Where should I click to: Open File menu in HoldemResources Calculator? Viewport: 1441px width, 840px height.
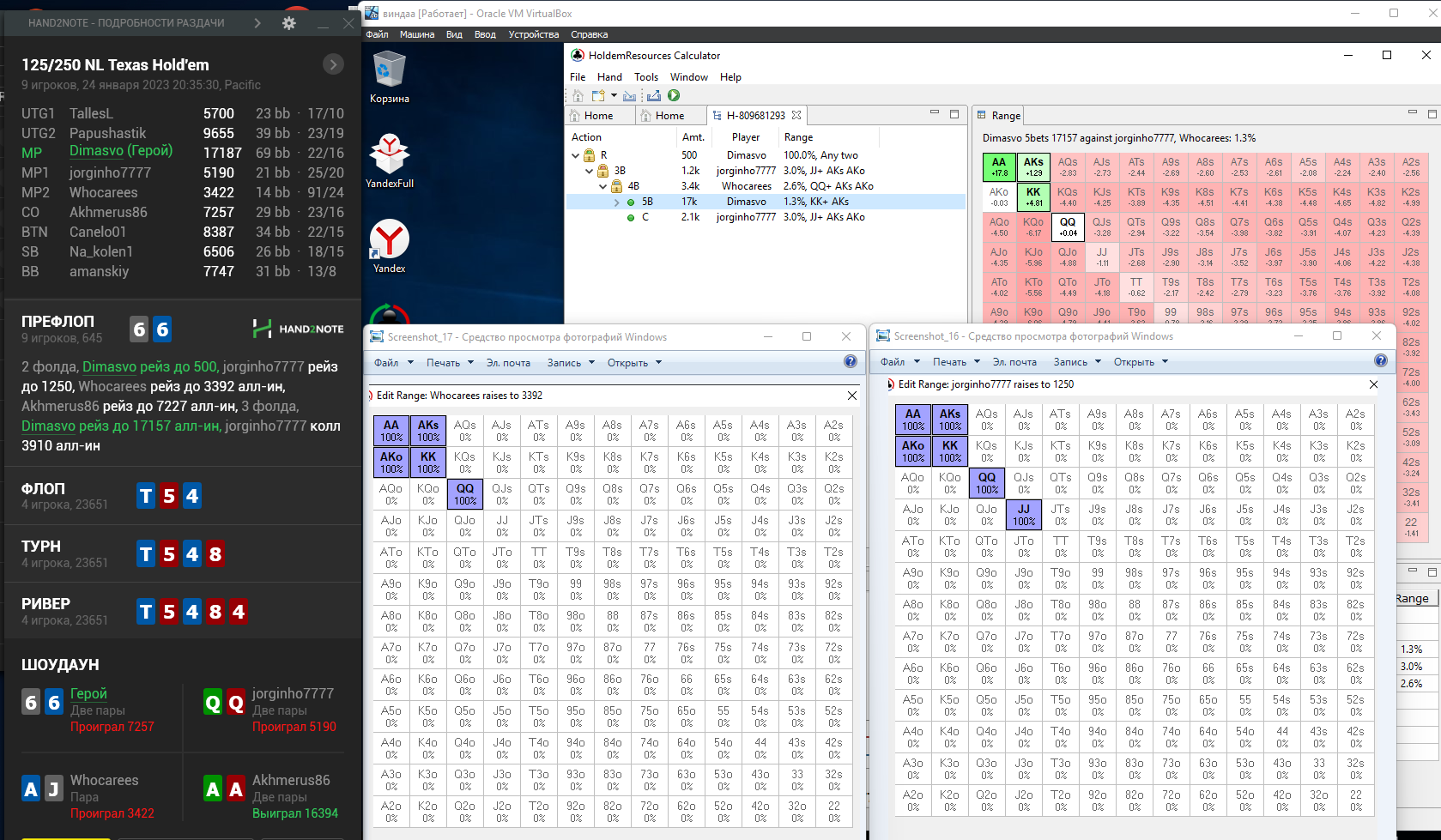click(x=578, y=77)
